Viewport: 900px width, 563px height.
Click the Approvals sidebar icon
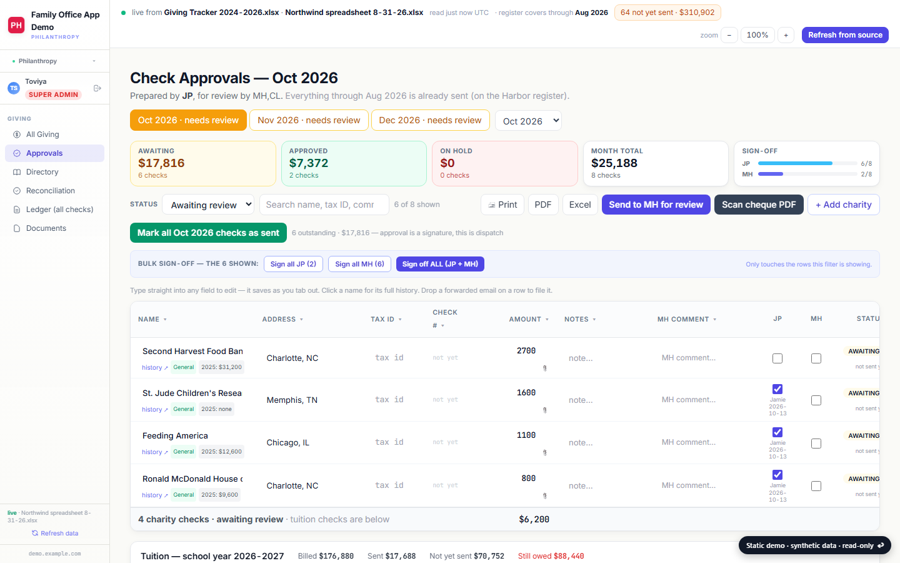17,153
